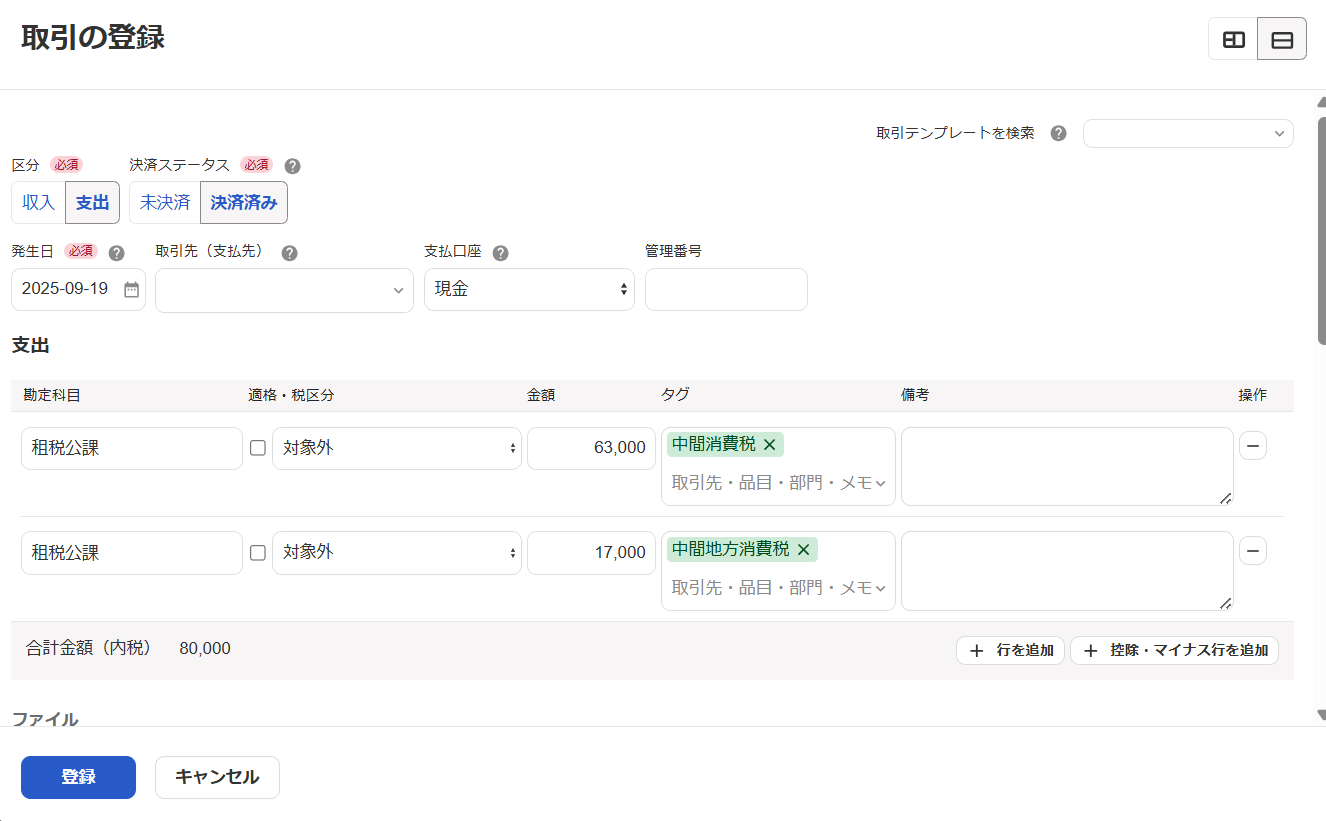
Task: Open the 取引先（支払先） dropdown
Action: (284, 290)
